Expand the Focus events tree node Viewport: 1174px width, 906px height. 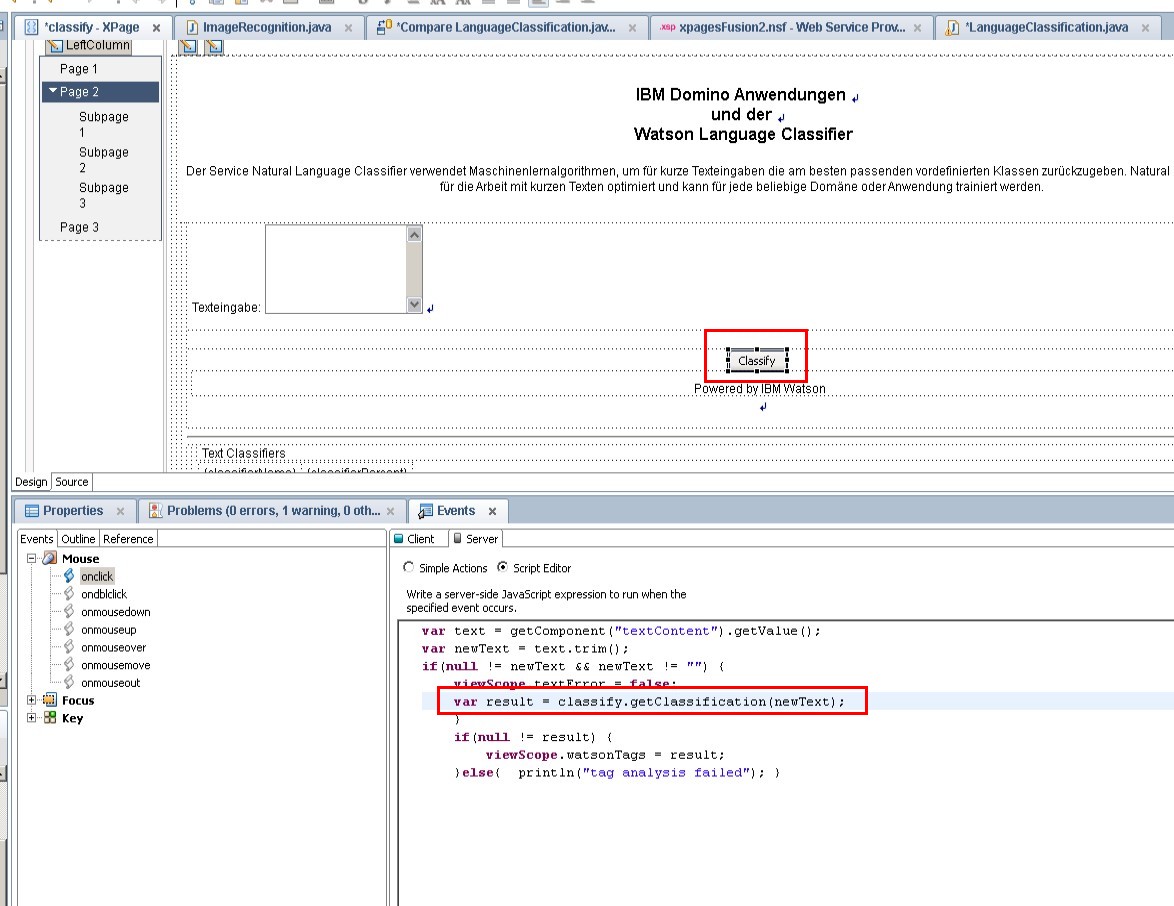31,700
